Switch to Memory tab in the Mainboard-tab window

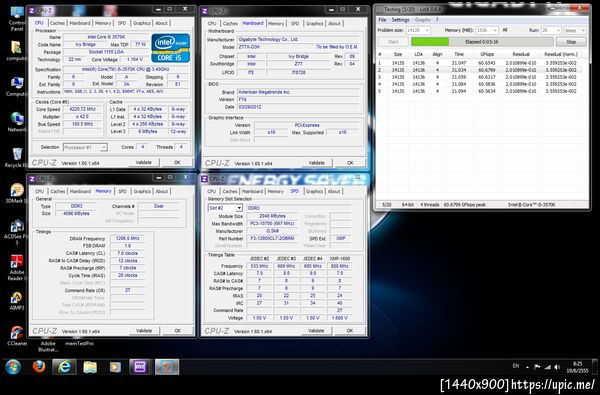pos(276,23)
